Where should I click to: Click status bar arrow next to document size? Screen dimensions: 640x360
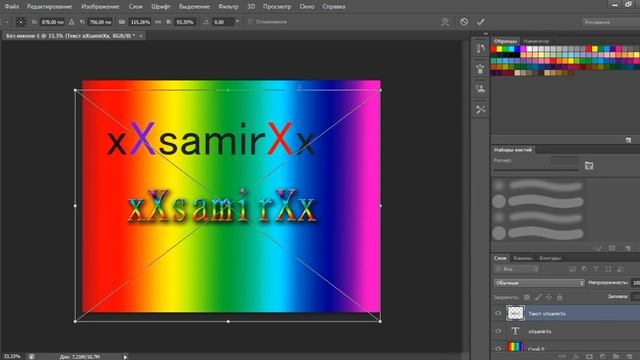click(x=125, y=357)
